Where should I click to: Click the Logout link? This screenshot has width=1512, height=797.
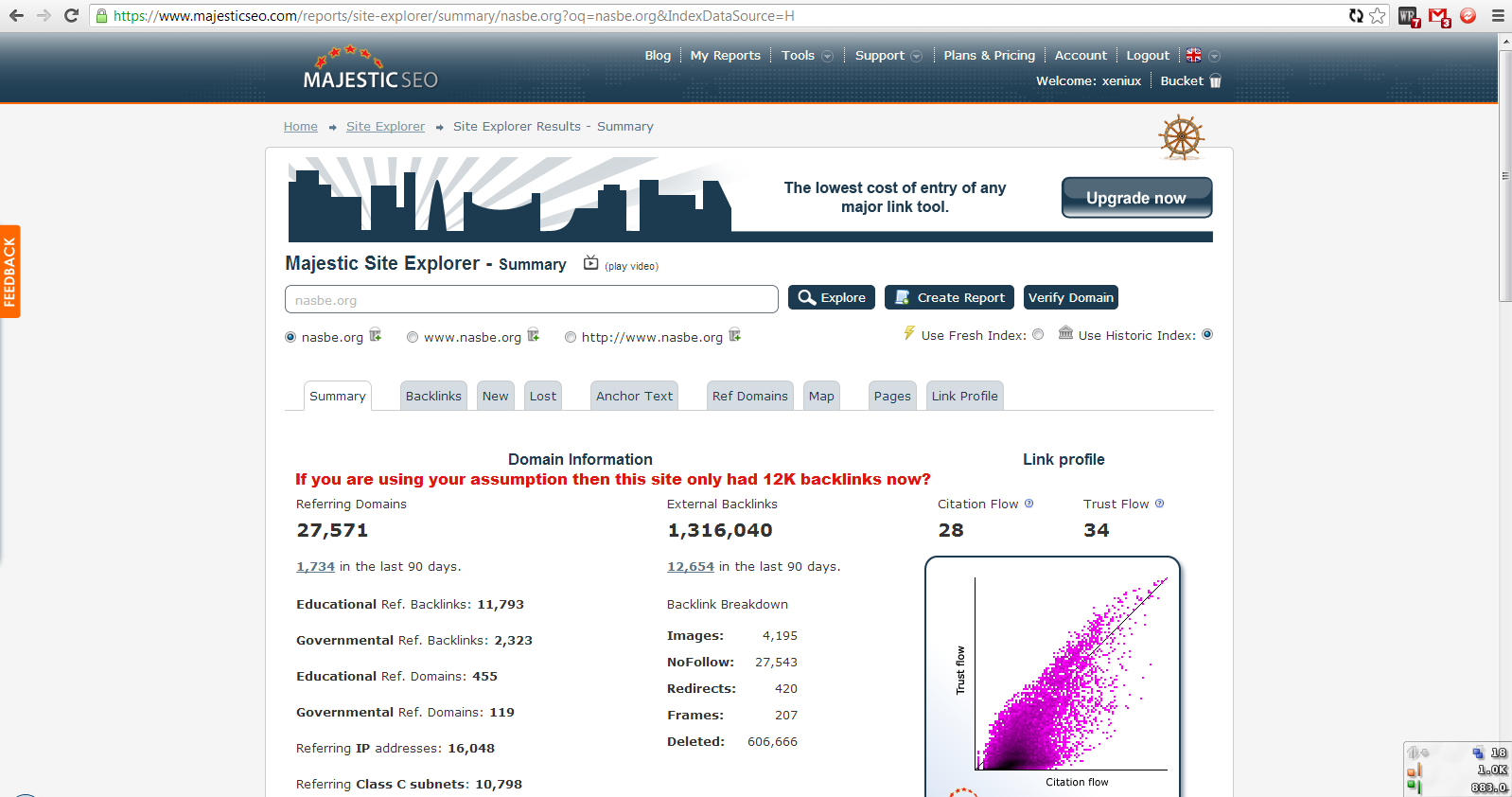pyautogui.click(x=1148, y=56)
